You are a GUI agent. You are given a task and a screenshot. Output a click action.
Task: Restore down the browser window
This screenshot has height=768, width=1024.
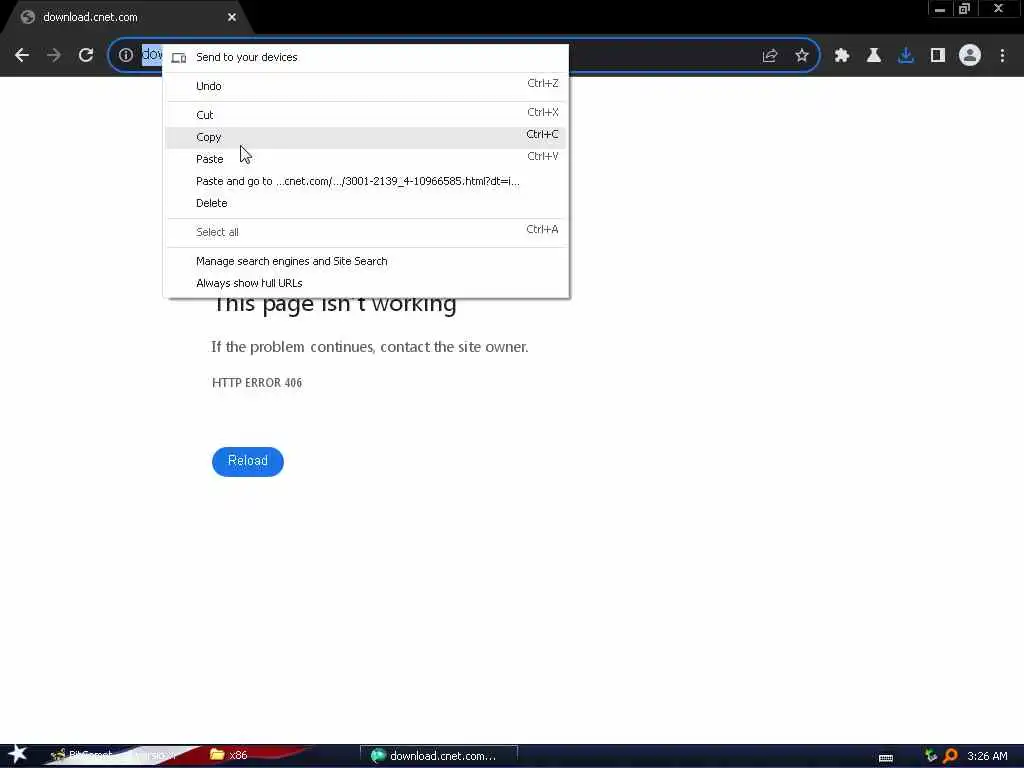coord(964,9)
